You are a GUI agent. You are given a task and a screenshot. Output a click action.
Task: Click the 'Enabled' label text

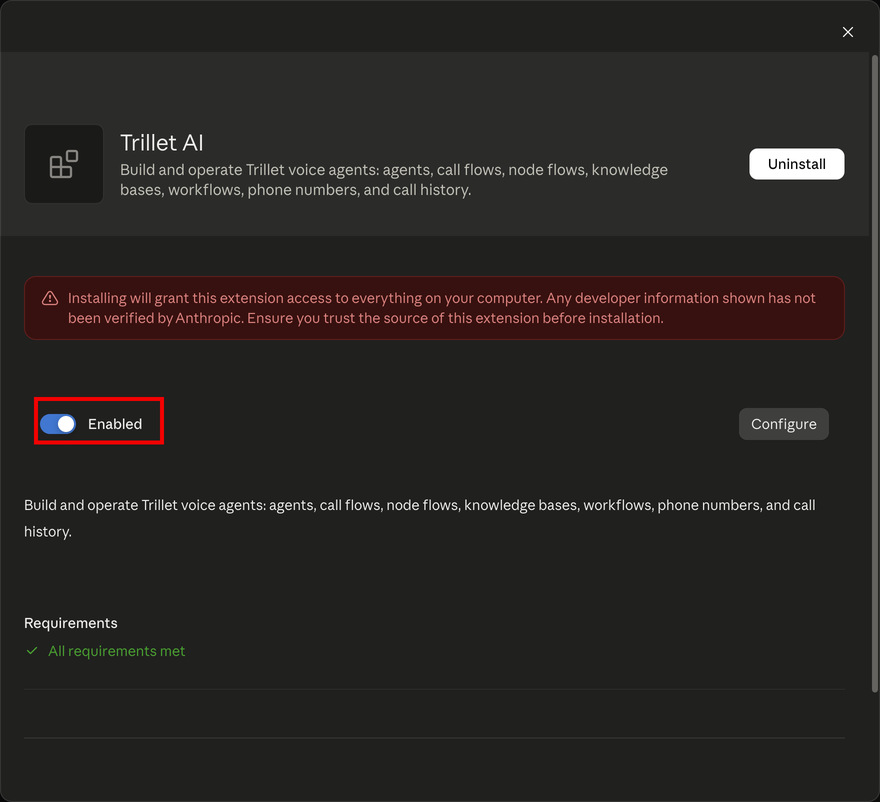click(x=115, y=424)
